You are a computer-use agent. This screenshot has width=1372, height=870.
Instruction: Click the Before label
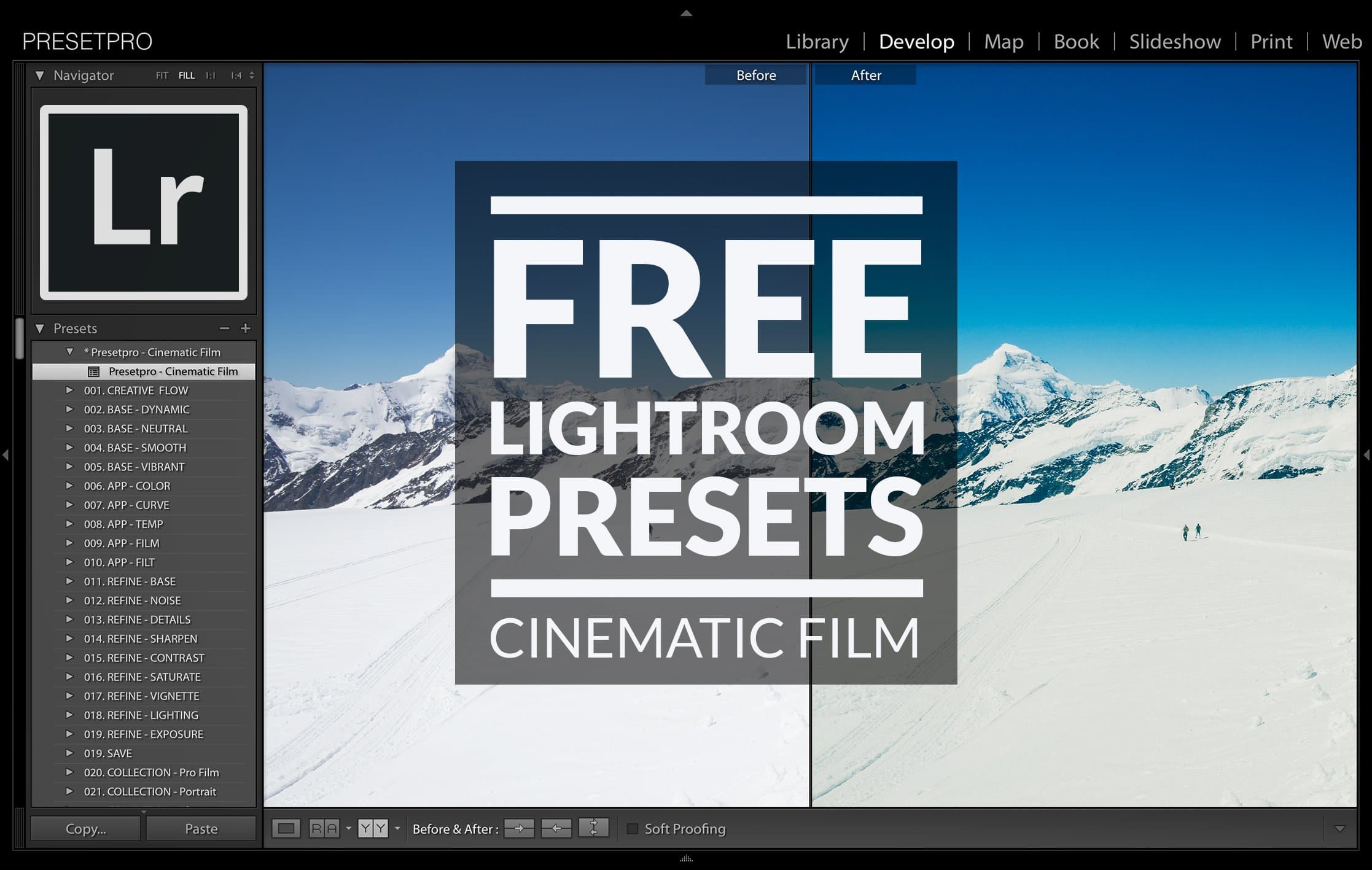click(x=756, y=76)
